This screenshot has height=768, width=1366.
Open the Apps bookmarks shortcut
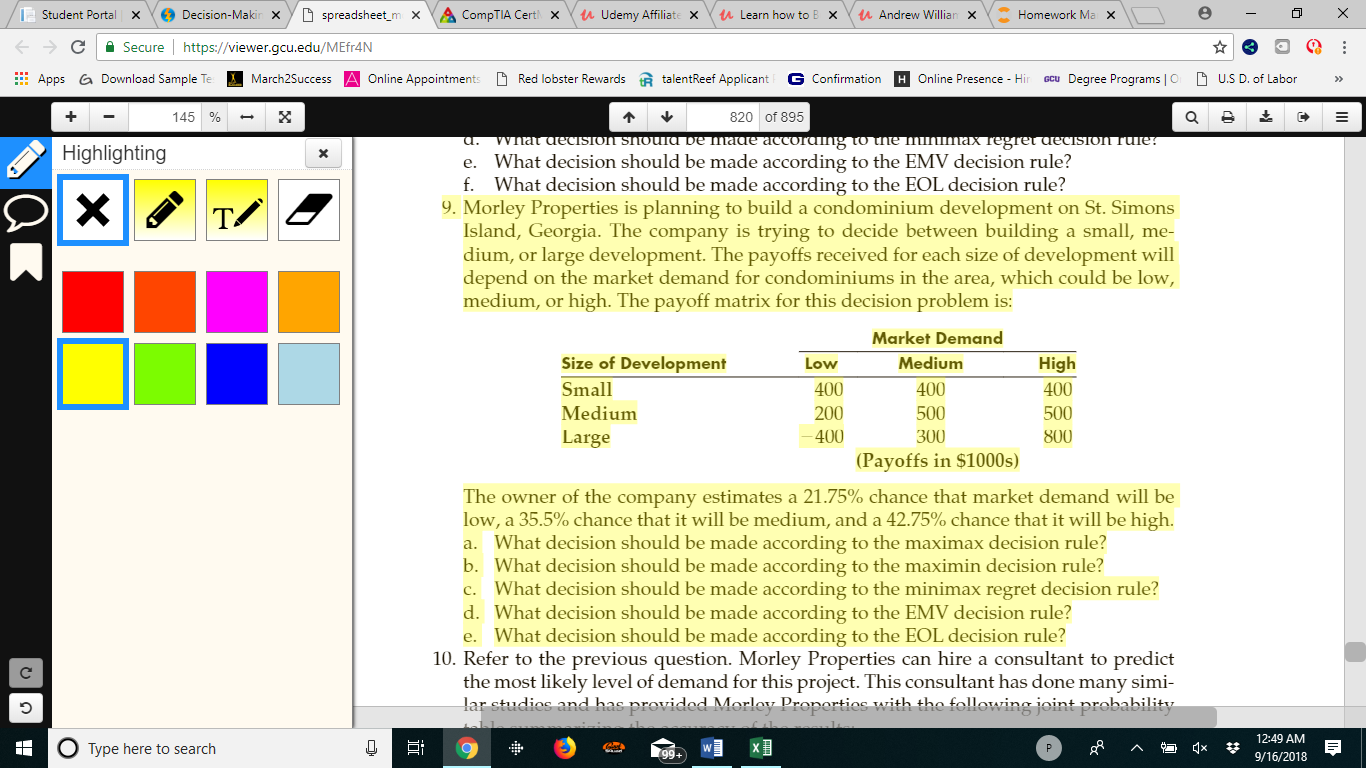40,79
